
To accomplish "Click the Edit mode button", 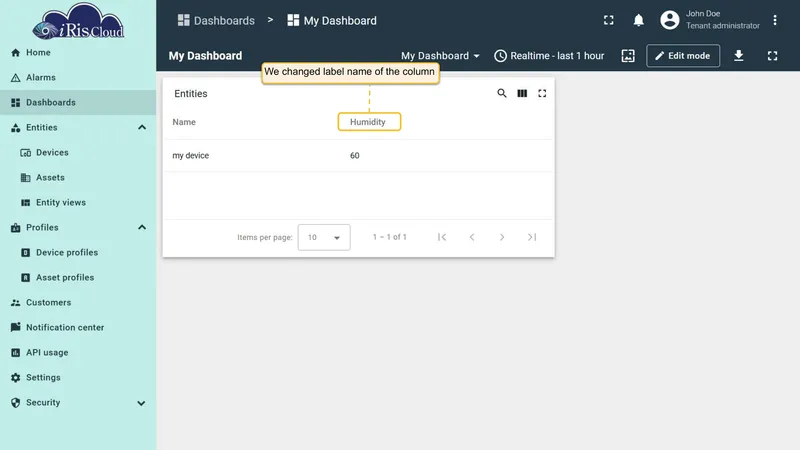I will [683, 56].
